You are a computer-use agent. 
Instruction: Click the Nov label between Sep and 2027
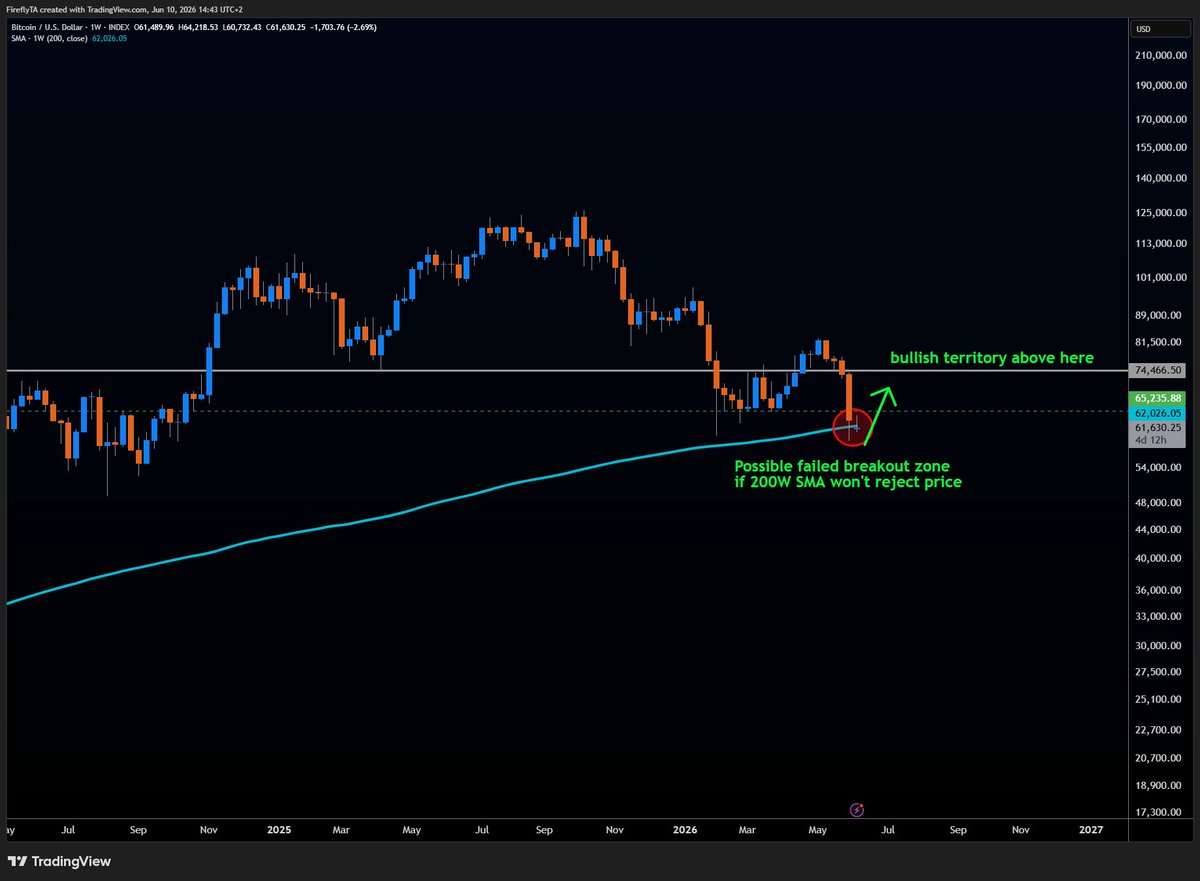1021,830
